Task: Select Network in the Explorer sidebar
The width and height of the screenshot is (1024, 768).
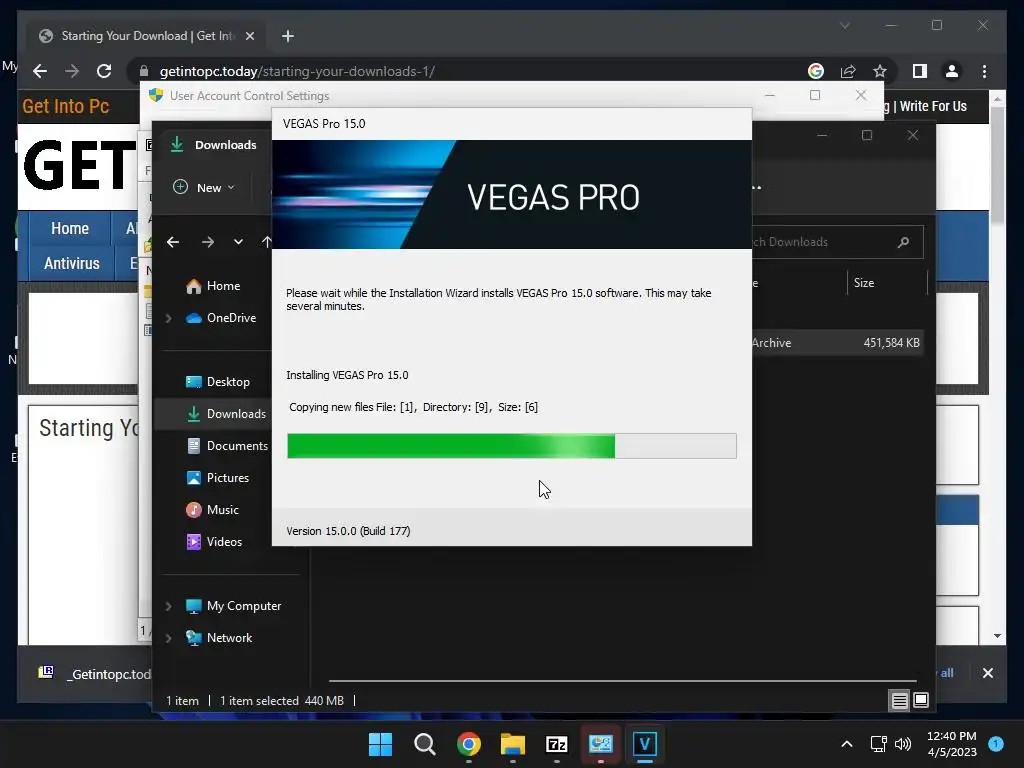Action: [x=219, y=638]
